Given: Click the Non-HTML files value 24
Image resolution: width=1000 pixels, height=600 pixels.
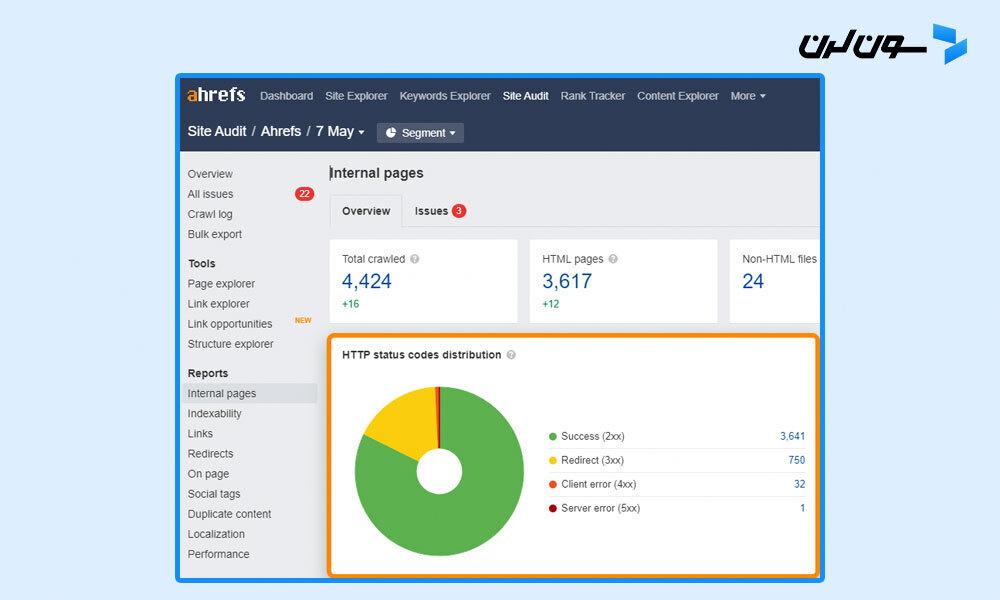Looking at the screenshot, I should pyautogui.click(x=753, y=281).
